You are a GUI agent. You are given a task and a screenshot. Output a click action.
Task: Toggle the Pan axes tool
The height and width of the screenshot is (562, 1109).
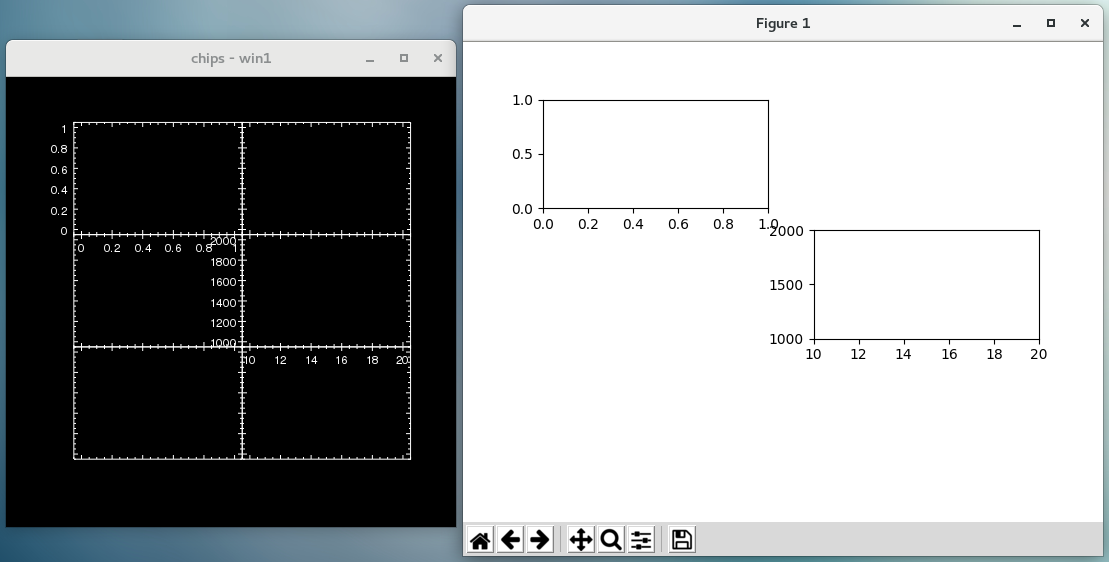580,540
